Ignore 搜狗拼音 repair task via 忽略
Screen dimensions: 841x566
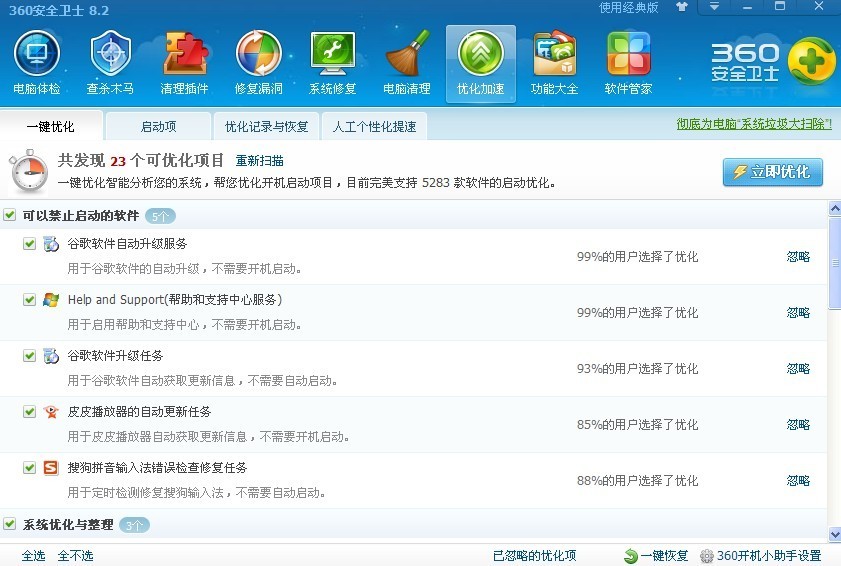(798, 480)
